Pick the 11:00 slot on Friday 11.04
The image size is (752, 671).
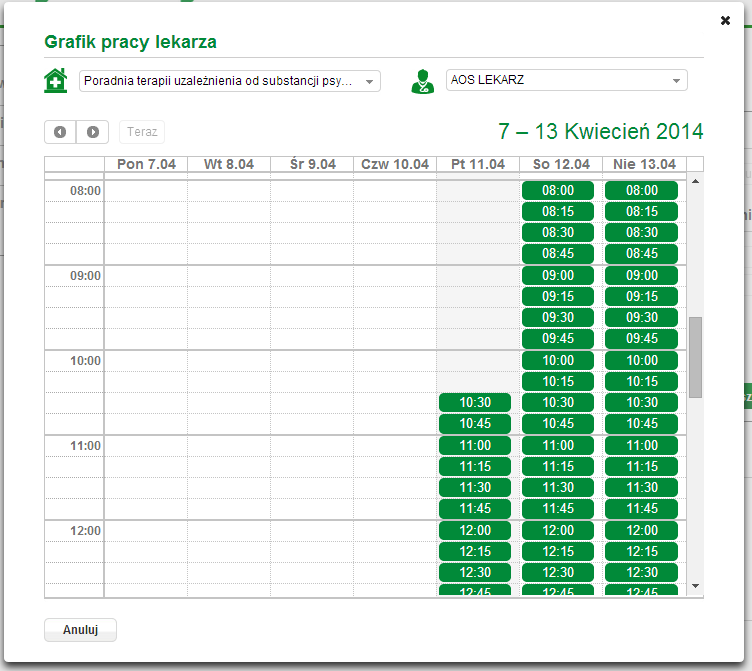(x=475, y=446)
